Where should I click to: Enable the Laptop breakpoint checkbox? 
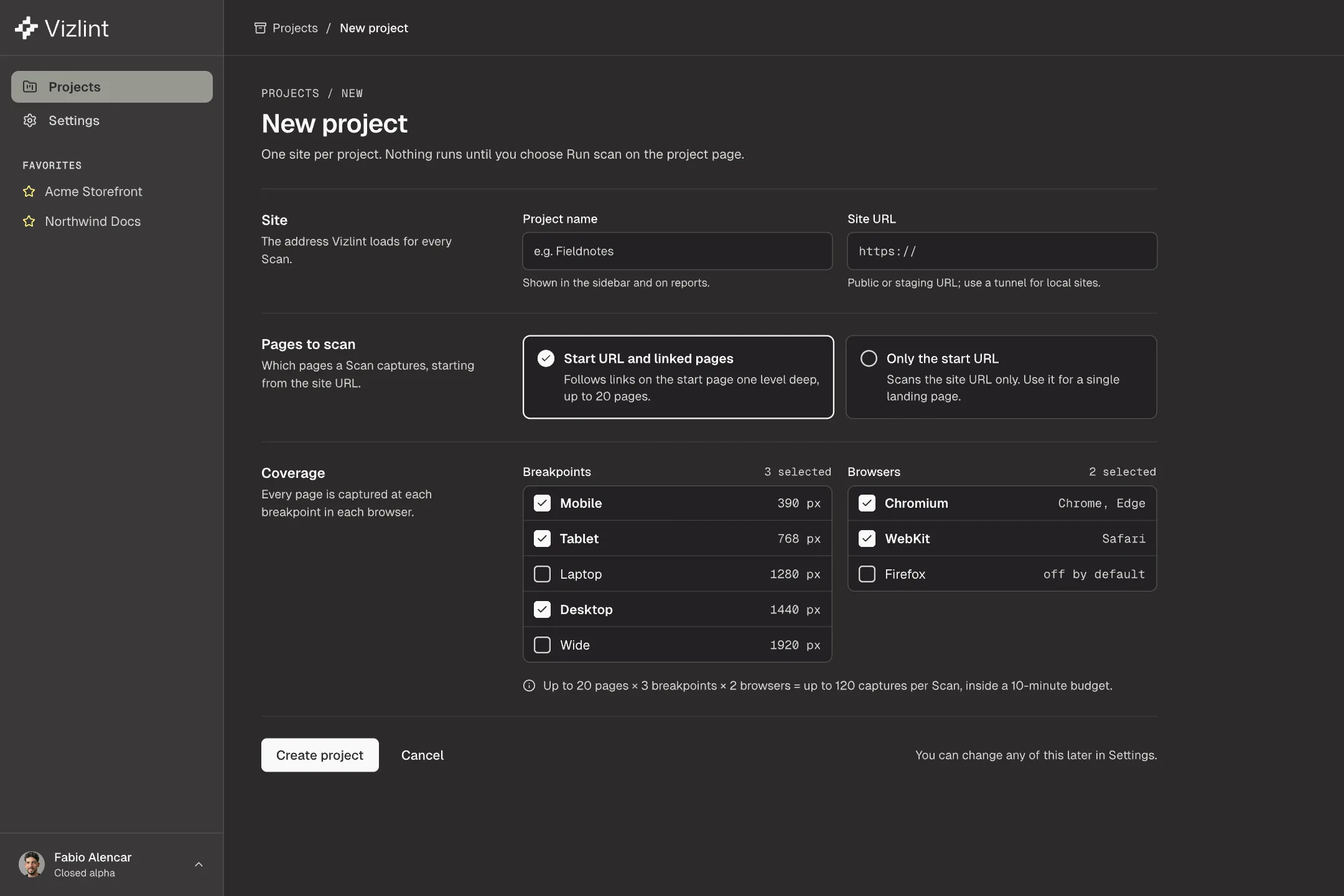click(542, 574)
